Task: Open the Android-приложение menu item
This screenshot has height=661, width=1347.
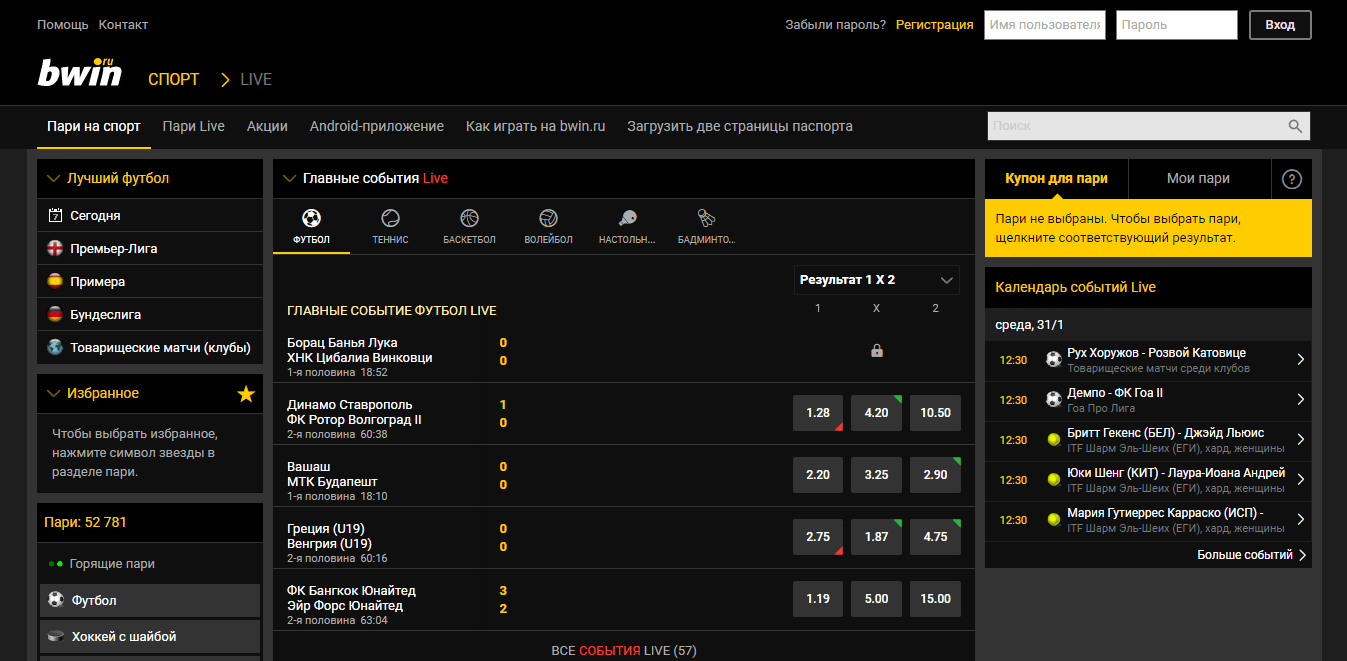Action: (377, 126)
